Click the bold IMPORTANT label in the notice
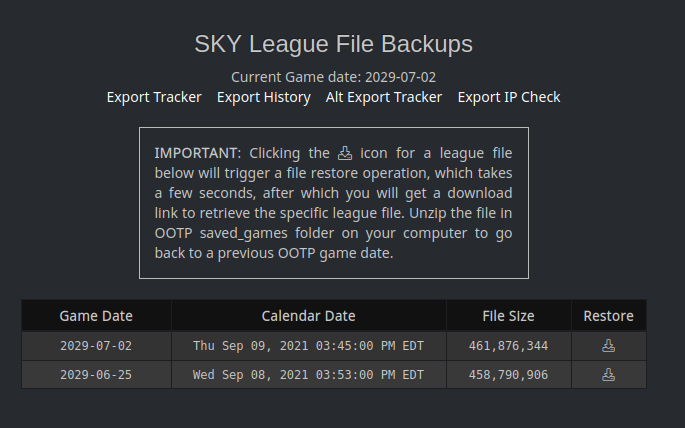 [x=197, y=153]
